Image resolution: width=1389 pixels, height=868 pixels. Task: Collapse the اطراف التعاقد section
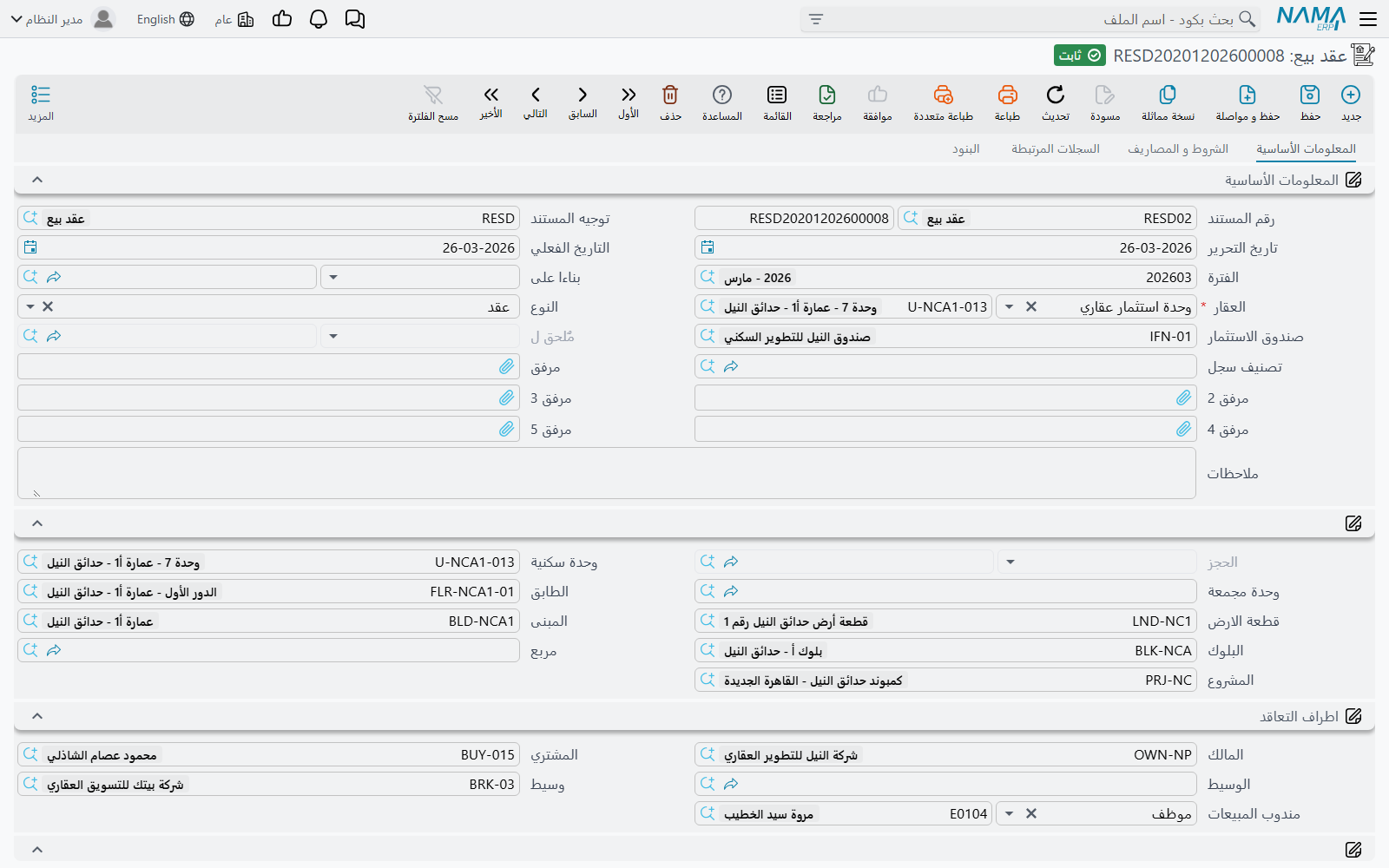(37, 716)
